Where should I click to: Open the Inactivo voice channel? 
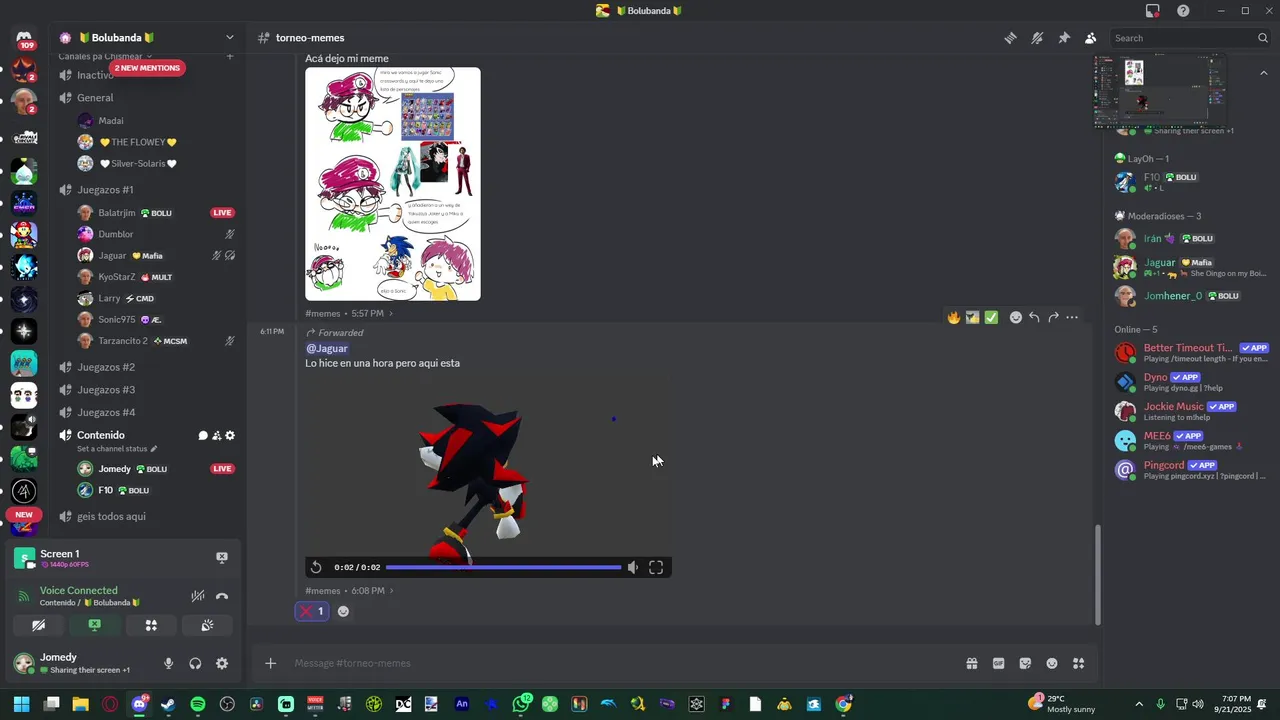coord(95,75)
